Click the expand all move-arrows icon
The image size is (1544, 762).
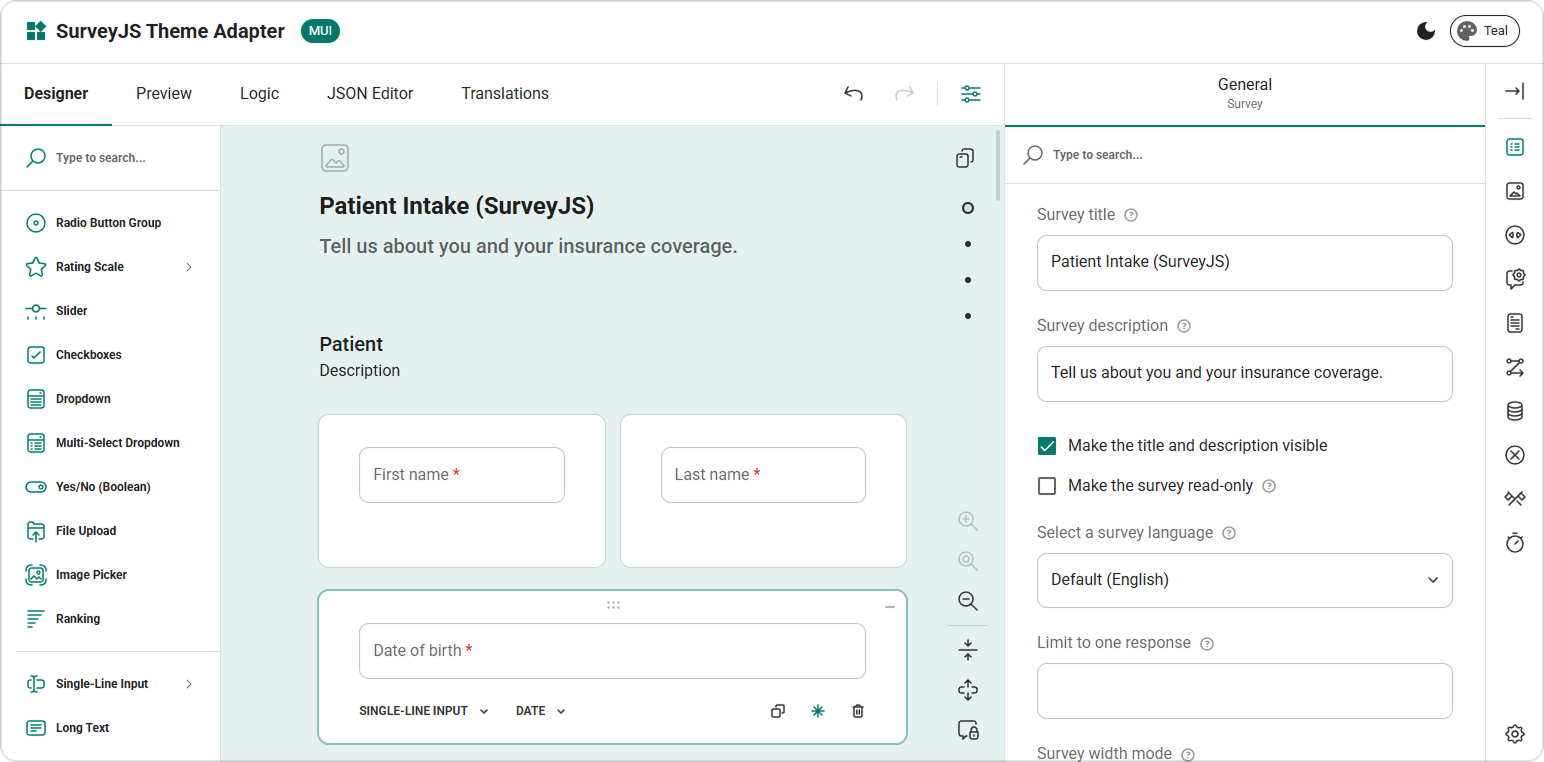point(967,690)
